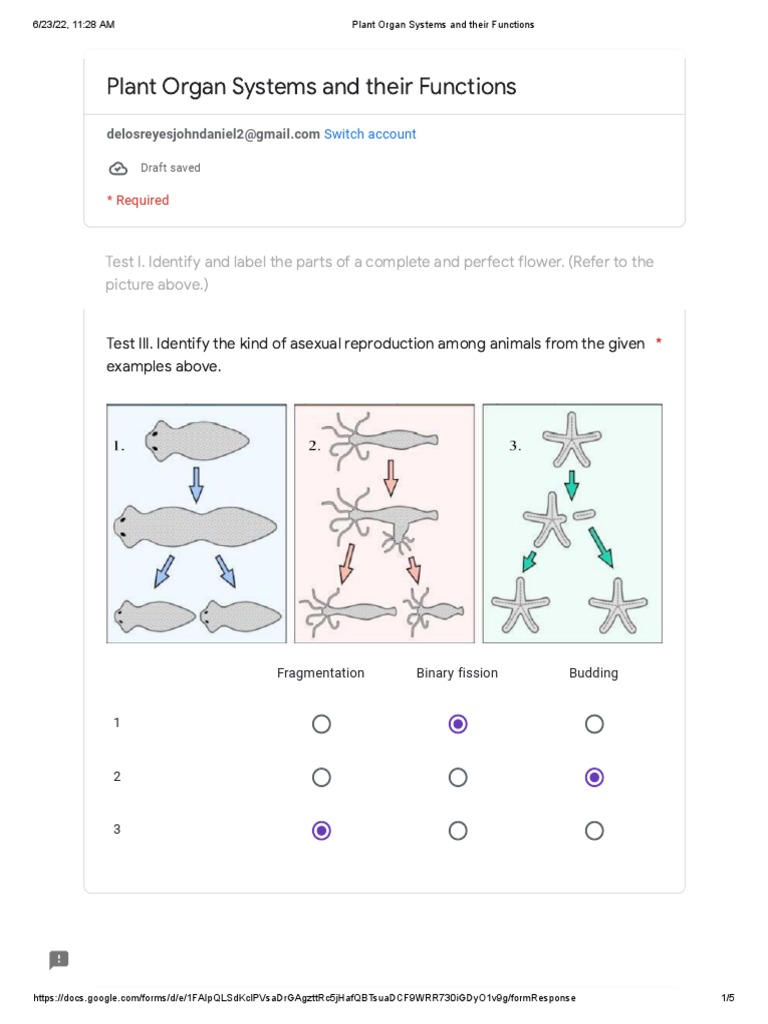The height and width of the screenshot is (1024, 768).
Task: Select Fragmentation for row 3
Action: tap(321, 830)
